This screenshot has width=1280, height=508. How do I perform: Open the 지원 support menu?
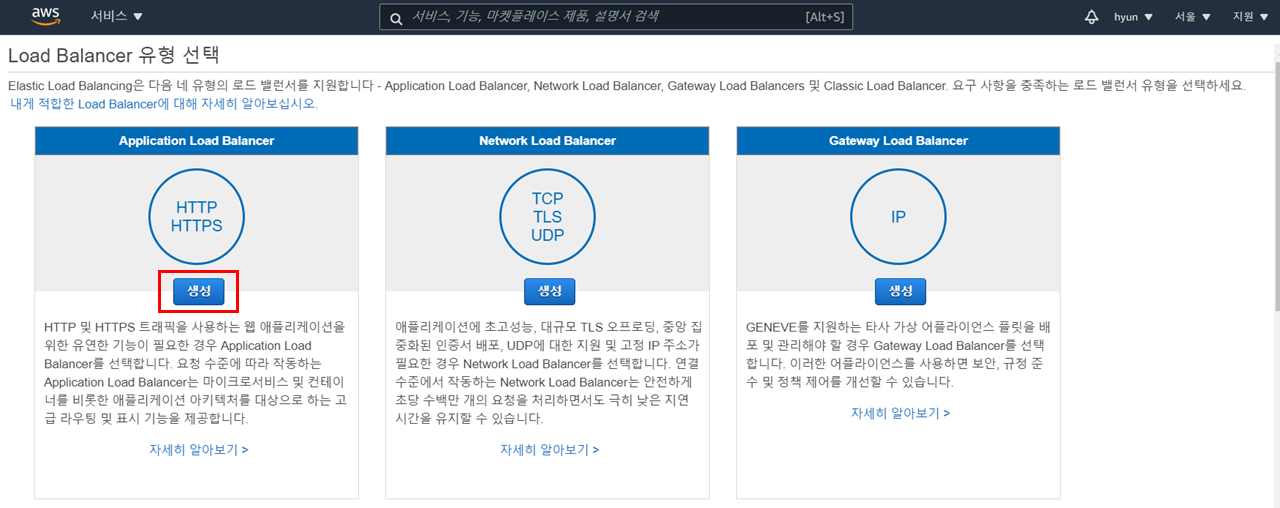coord(1249,17)
